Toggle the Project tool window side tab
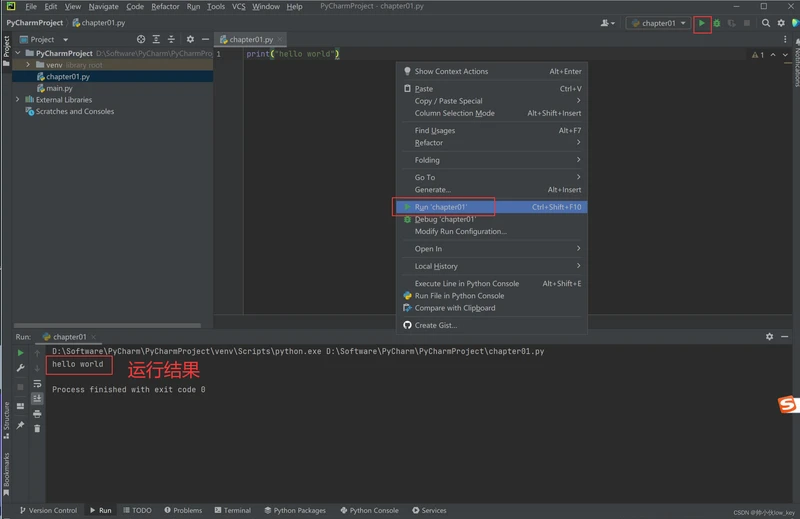 click(x=6, y=51)
